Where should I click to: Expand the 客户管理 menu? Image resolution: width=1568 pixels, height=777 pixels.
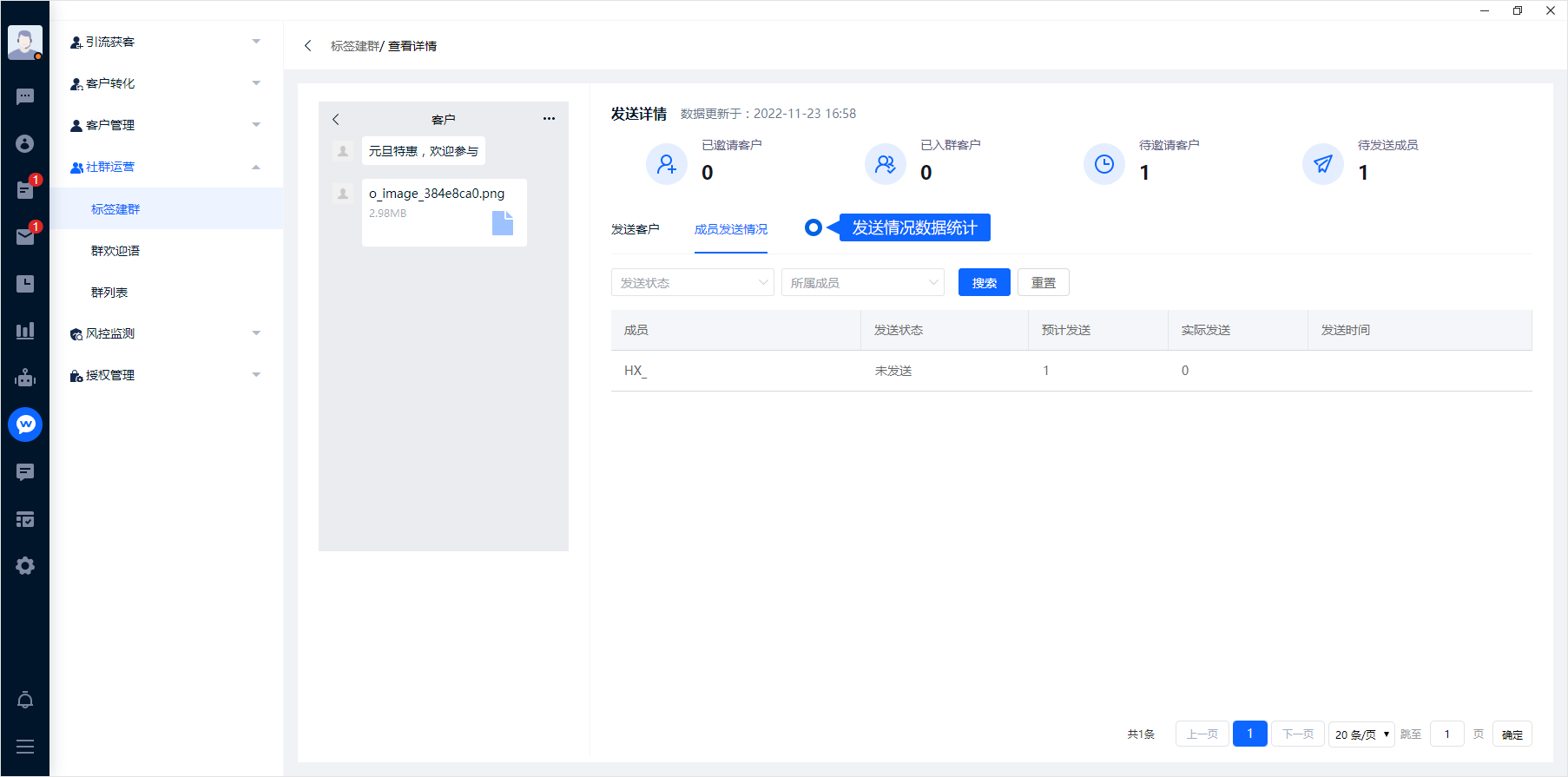coord(166,125)
